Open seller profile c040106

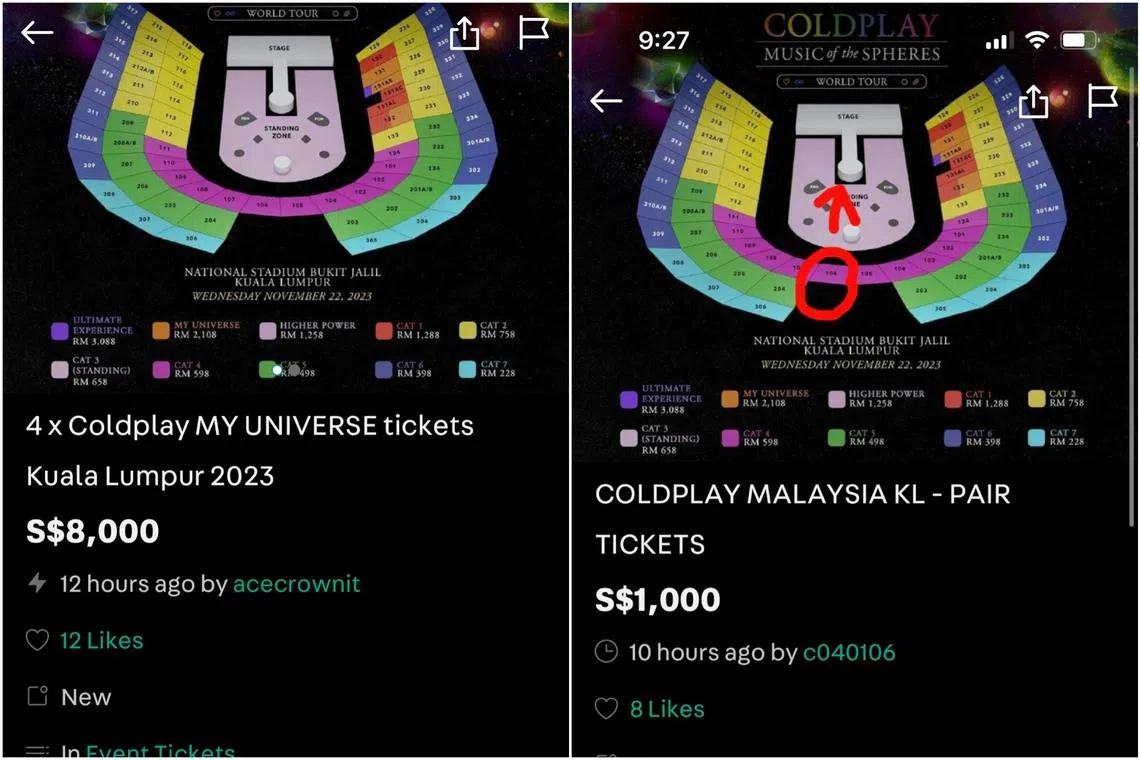coord(849,652)
